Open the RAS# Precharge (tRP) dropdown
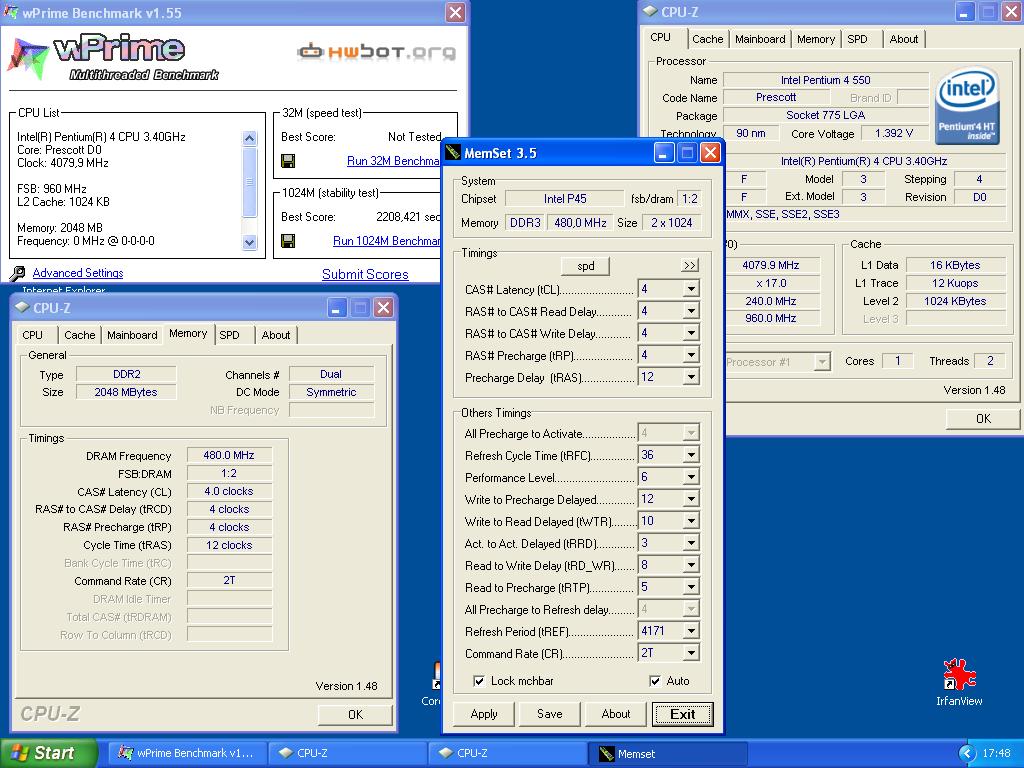 [691, 355]
